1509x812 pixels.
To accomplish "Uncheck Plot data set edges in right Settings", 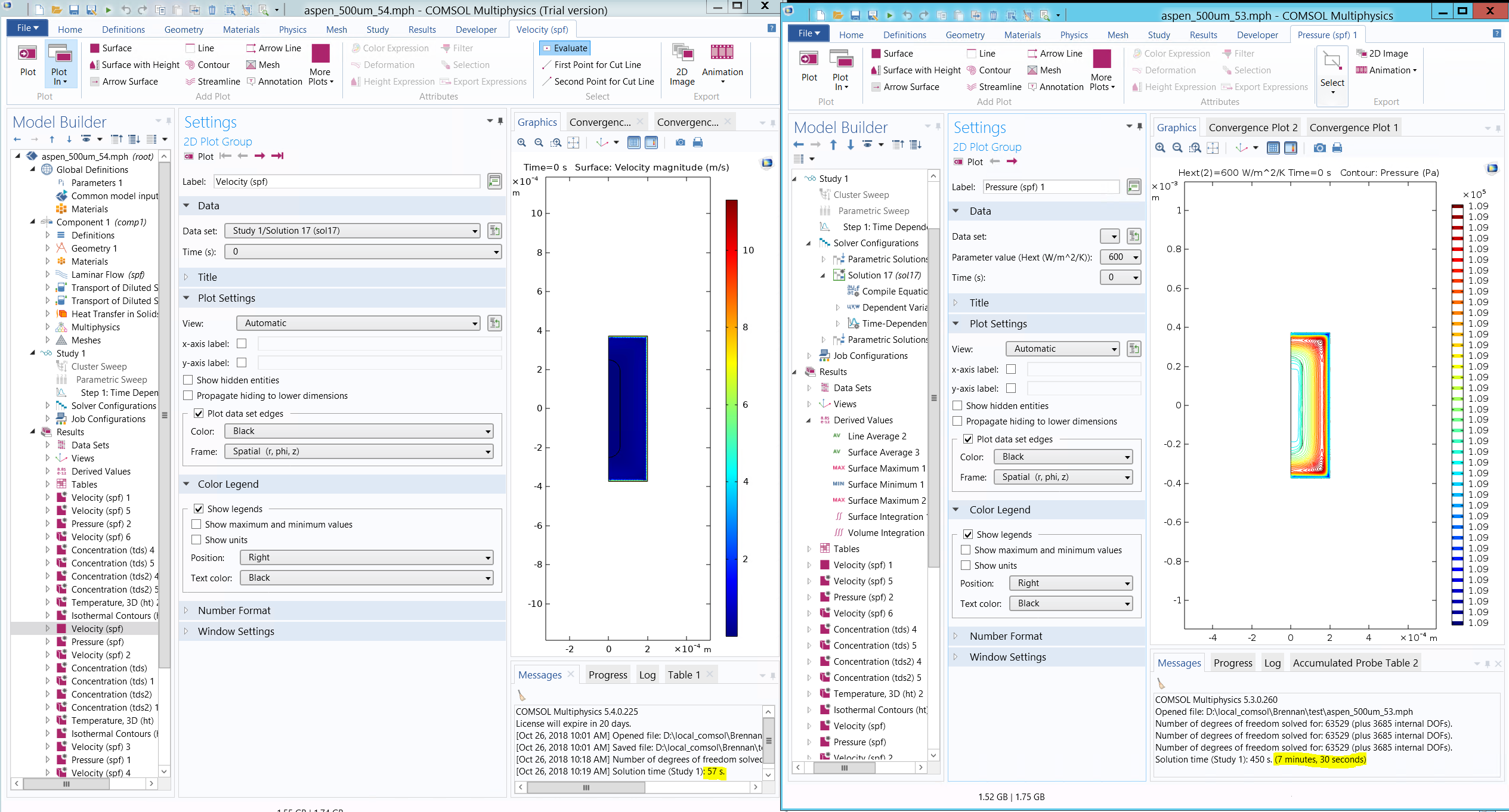I will point(968,439).
